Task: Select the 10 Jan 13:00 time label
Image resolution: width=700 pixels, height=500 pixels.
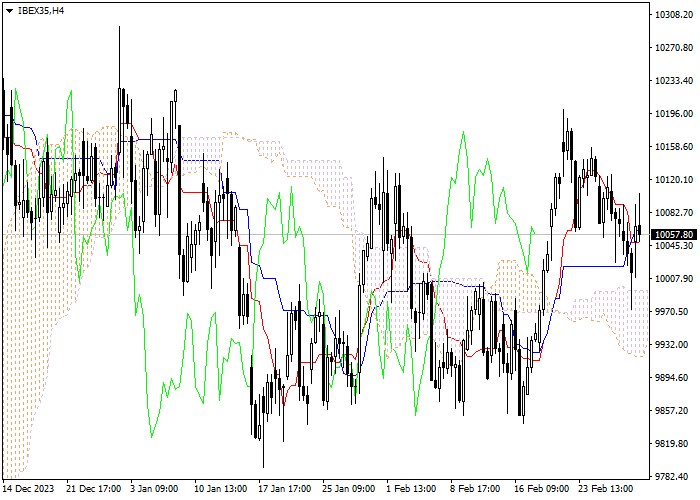Action: click(x=221, y=489)
